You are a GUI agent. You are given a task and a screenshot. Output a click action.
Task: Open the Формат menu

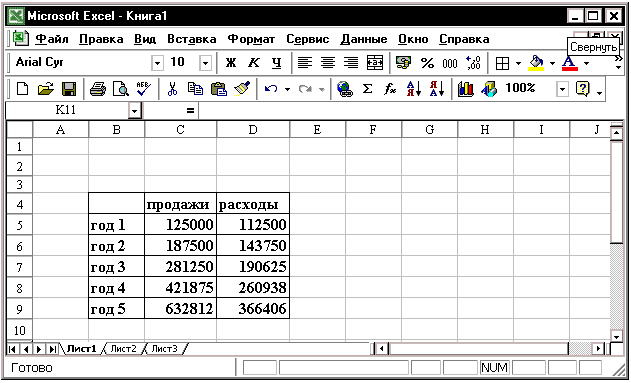tap(251, 39)
